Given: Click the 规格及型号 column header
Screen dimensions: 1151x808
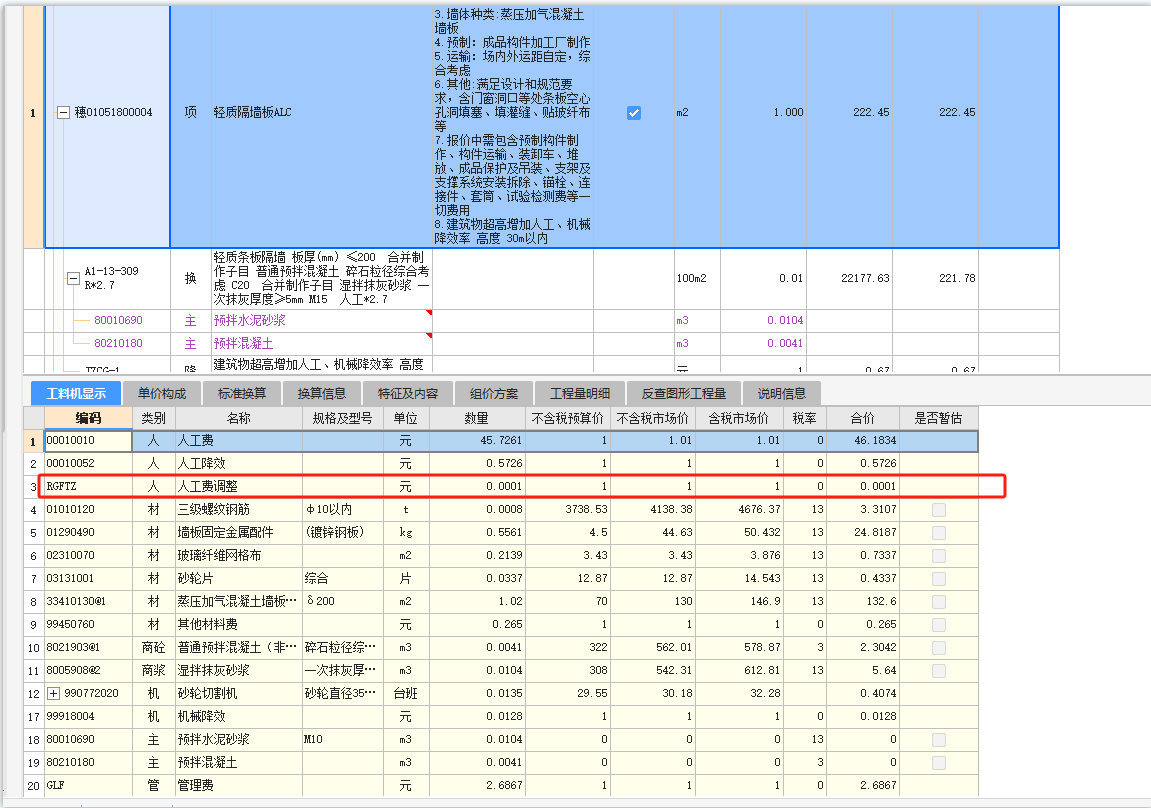Looking at the screenshot, I should coord(343,418).
